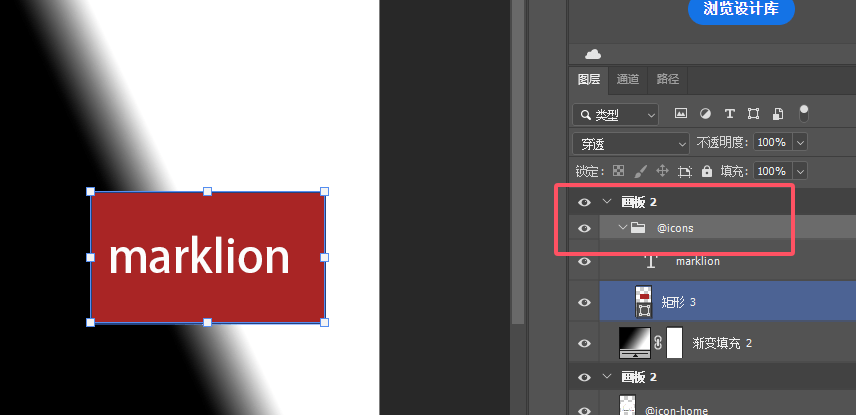Collapse the first 画板 2 artboard
The width and height of the screenshot is (856, 415).
(x=607, y=201)
